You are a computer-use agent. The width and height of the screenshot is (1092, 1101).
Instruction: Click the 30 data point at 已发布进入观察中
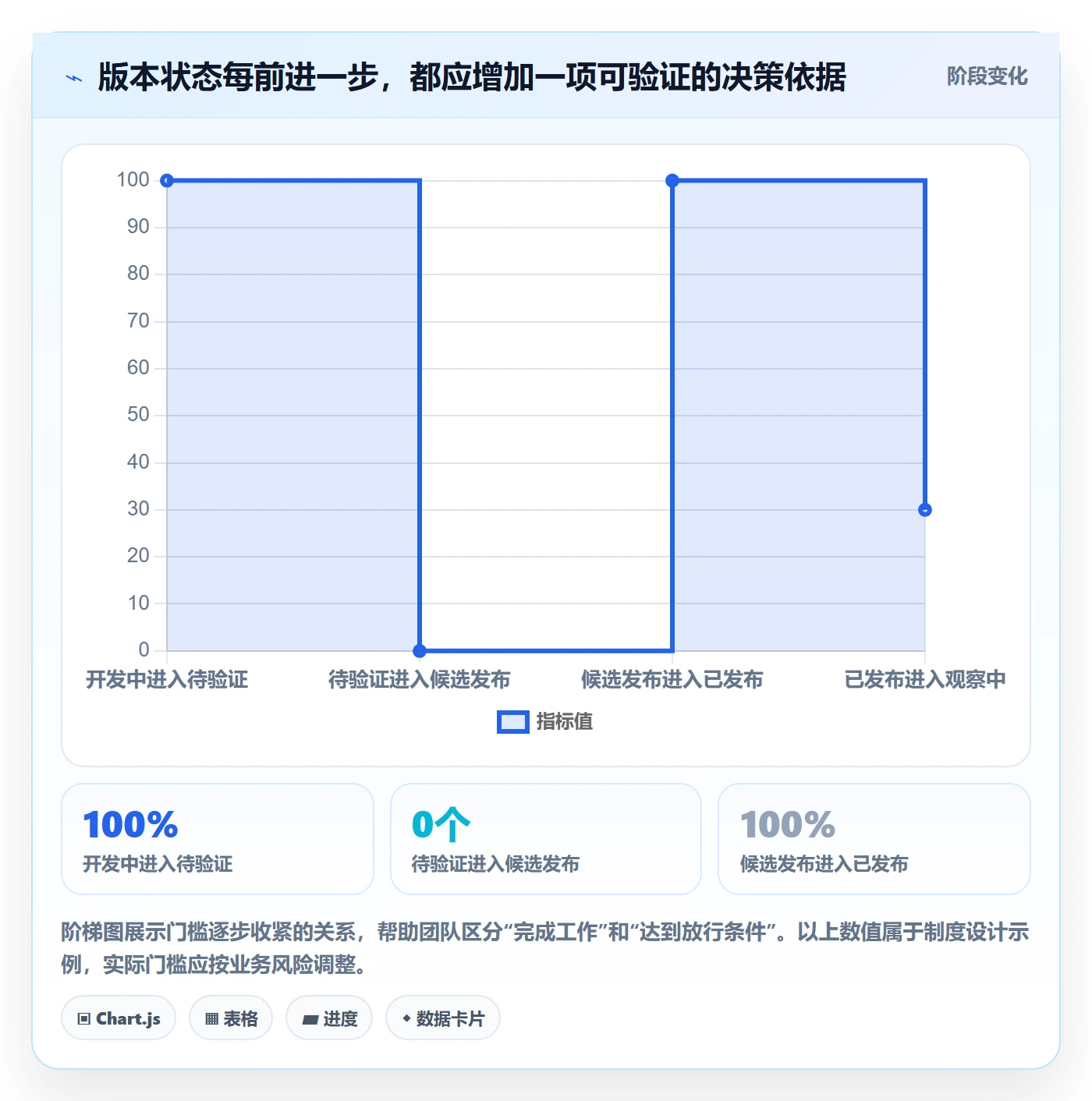click(x=925, y=510)
